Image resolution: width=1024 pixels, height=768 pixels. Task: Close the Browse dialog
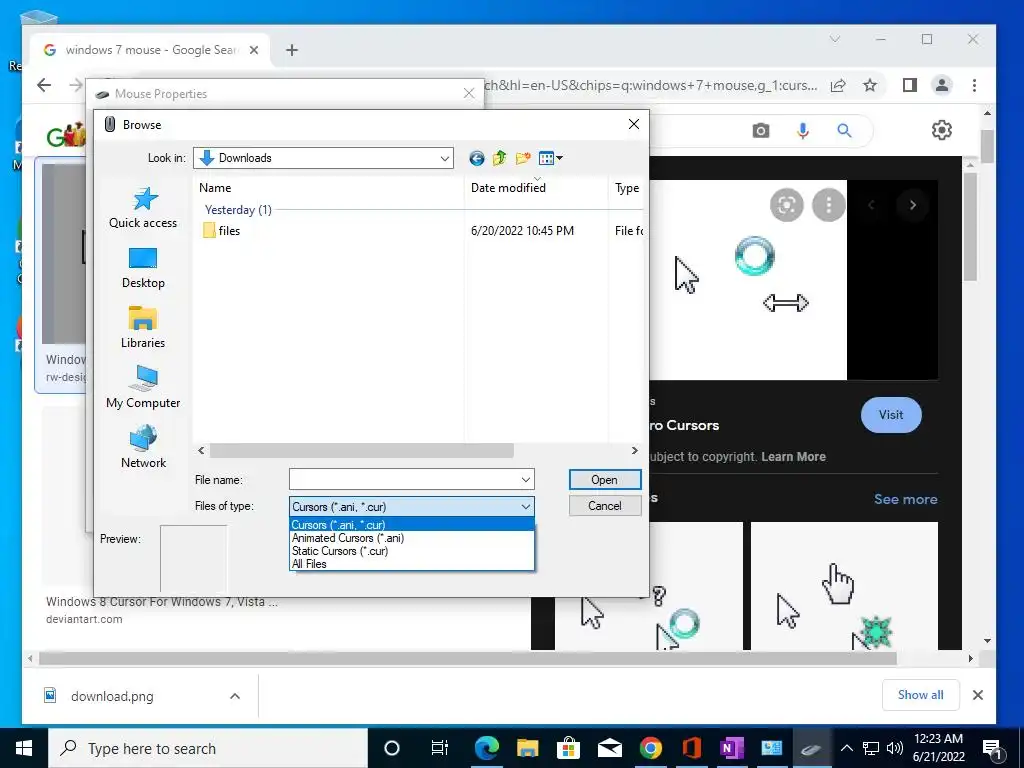(633, 124)
